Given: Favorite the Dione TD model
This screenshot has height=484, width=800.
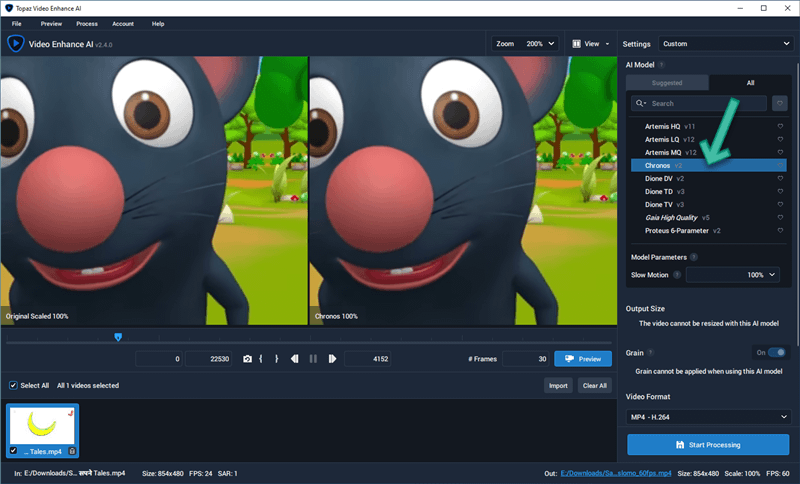Looking at the screenshot, I should pos(780,191).
